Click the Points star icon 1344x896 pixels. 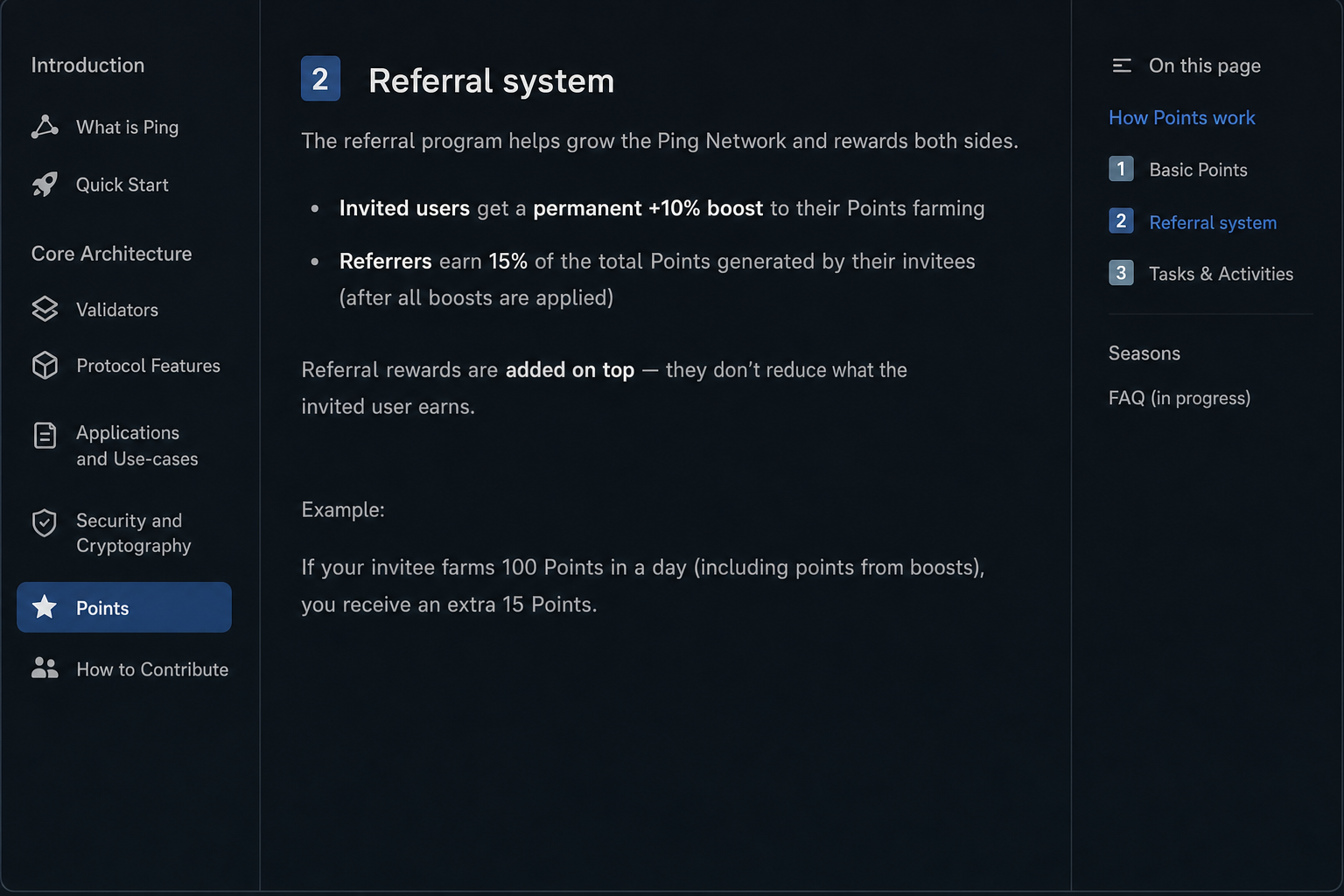45,606
